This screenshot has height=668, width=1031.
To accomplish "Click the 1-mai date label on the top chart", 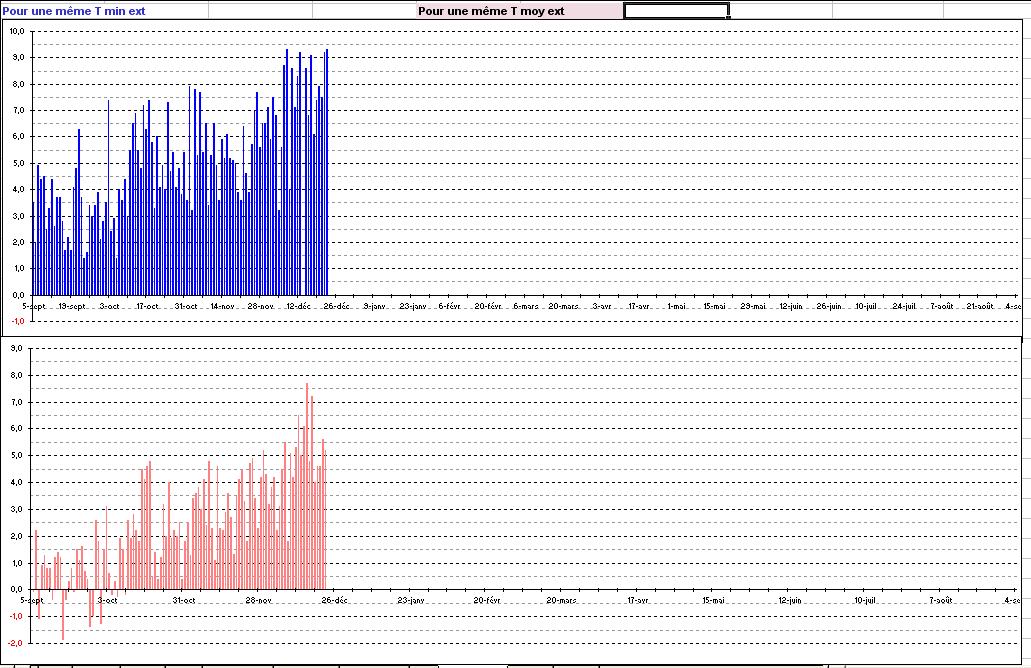I will point(677,306).
